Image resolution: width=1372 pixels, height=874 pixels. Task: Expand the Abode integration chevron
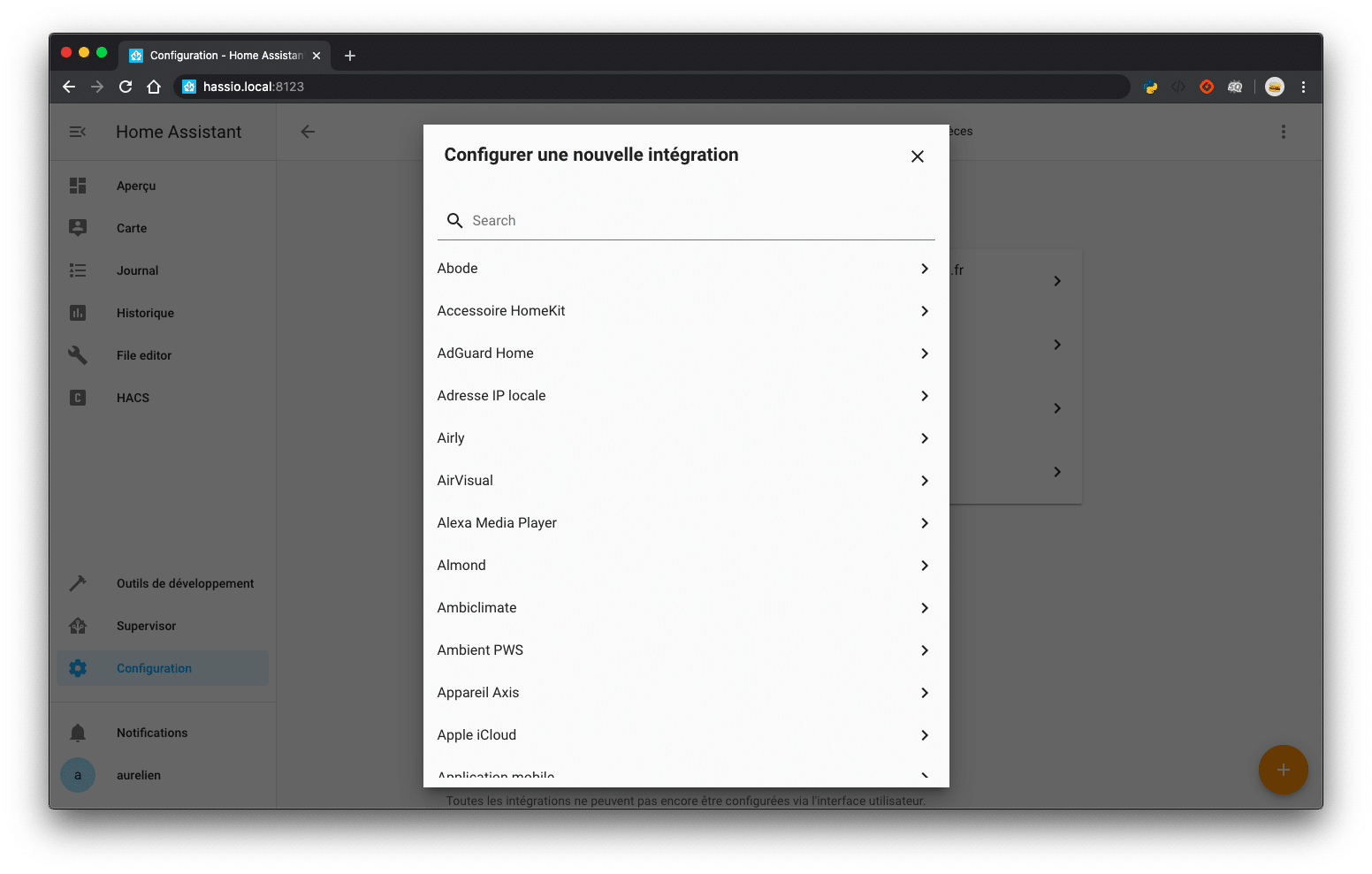(925, 269)
